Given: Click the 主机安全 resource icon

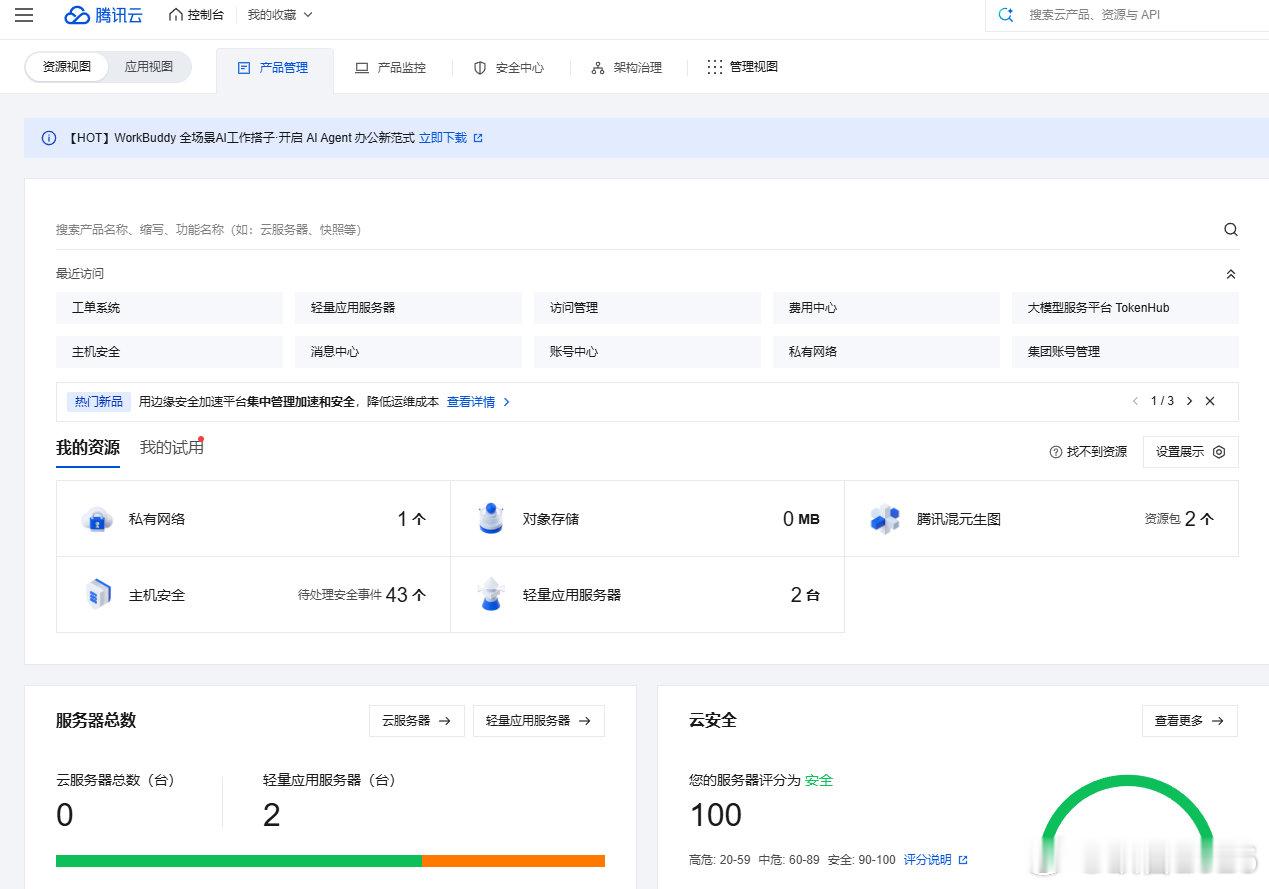Looking at the screenshot, I should coord(97,594).
